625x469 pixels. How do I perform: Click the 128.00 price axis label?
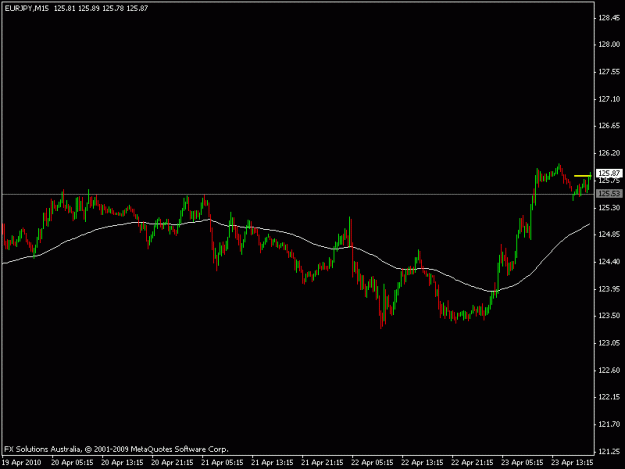click(609, 45)
